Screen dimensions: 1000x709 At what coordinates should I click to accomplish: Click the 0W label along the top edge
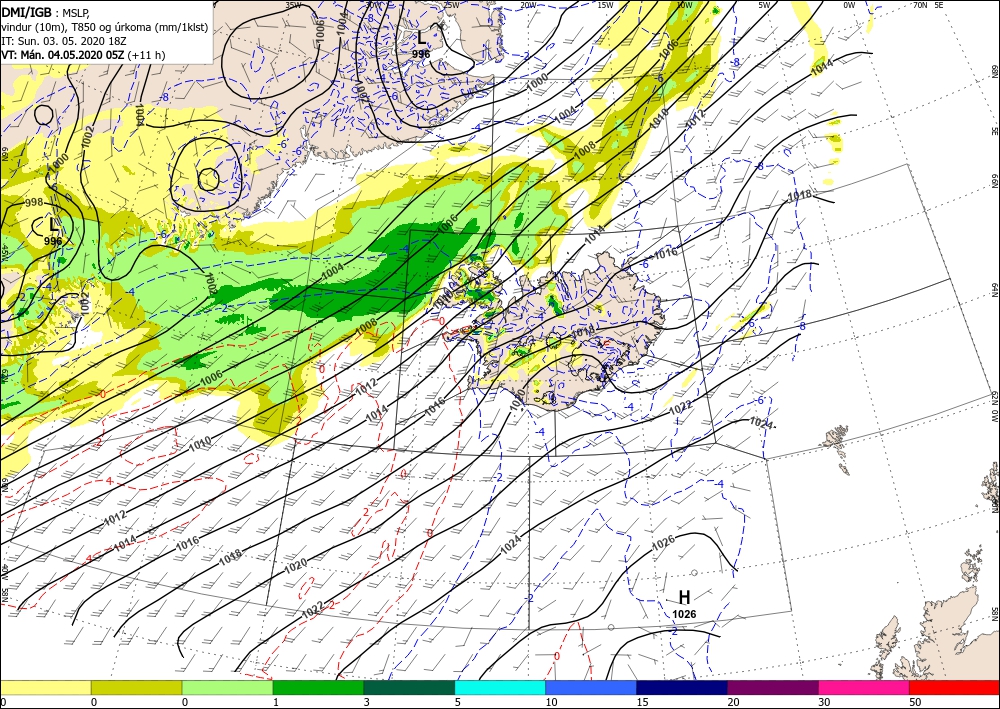pos(849,5)
